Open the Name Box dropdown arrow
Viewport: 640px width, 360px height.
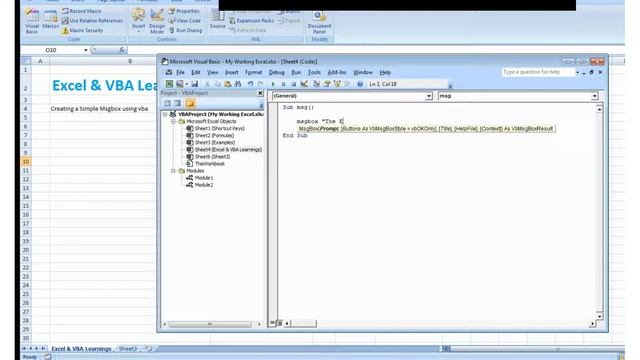click(x=86, y=50)
